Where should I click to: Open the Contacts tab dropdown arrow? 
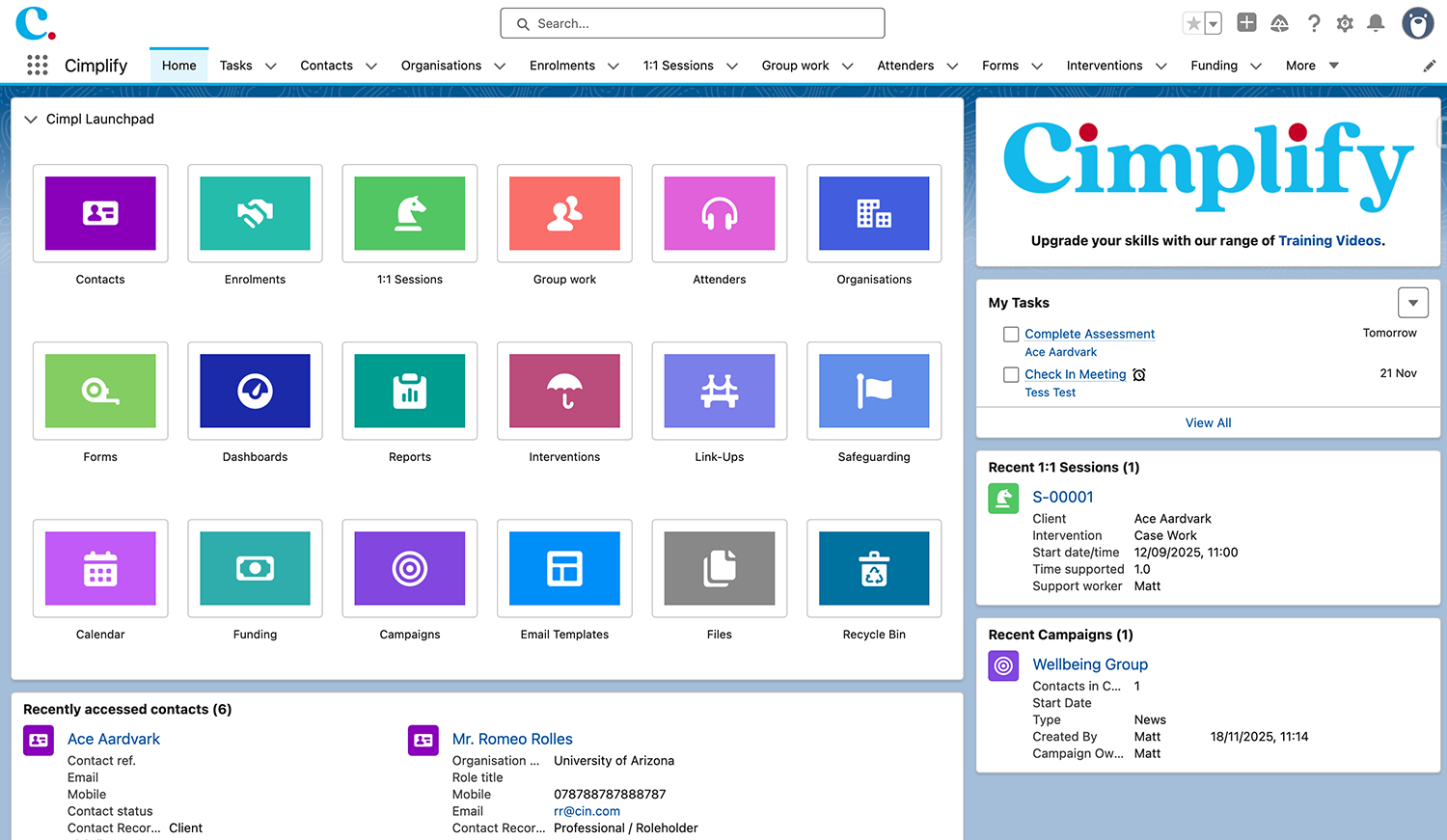pos(371,67)
